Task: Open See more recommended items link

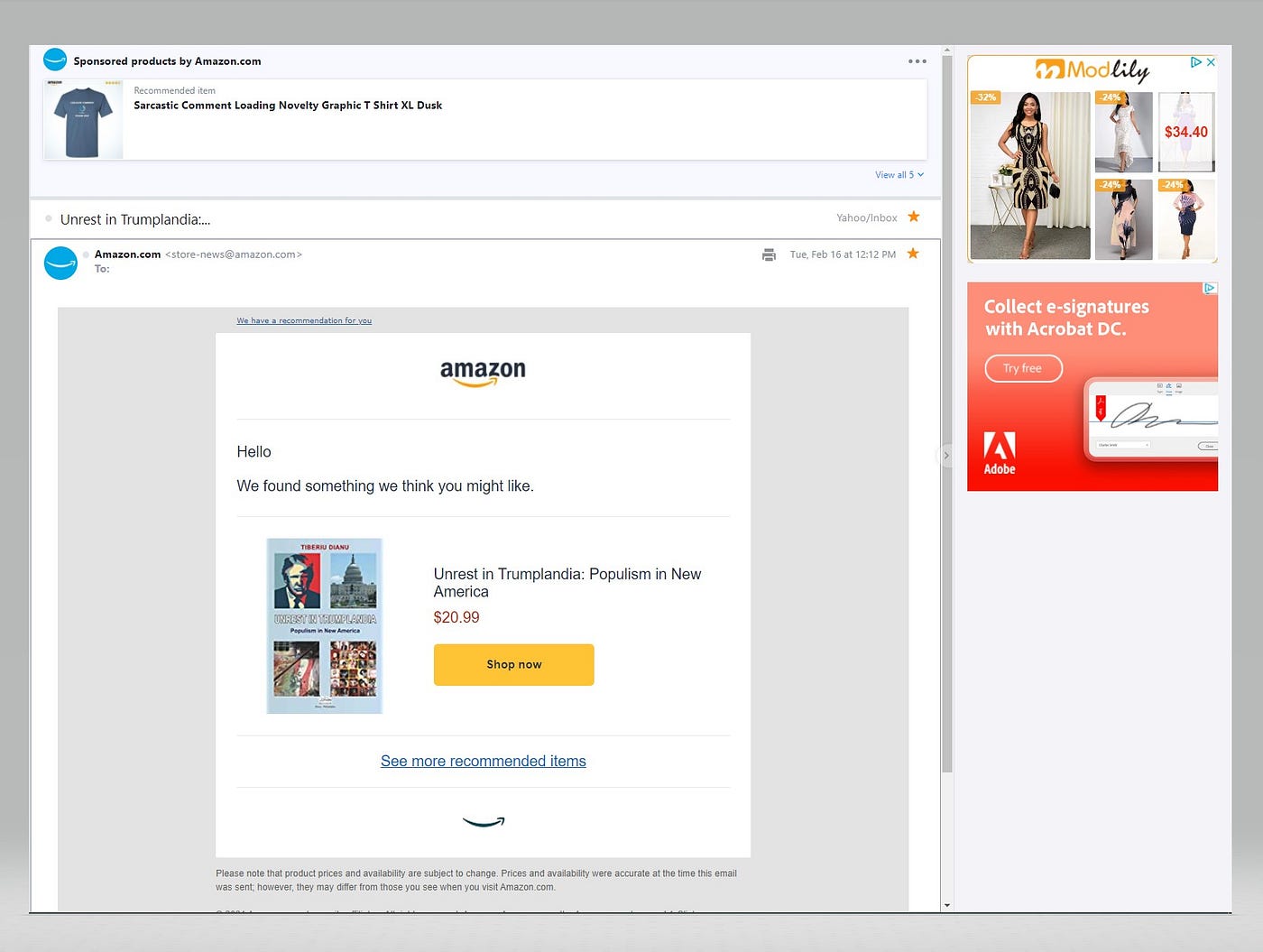Action: point(484,761)
